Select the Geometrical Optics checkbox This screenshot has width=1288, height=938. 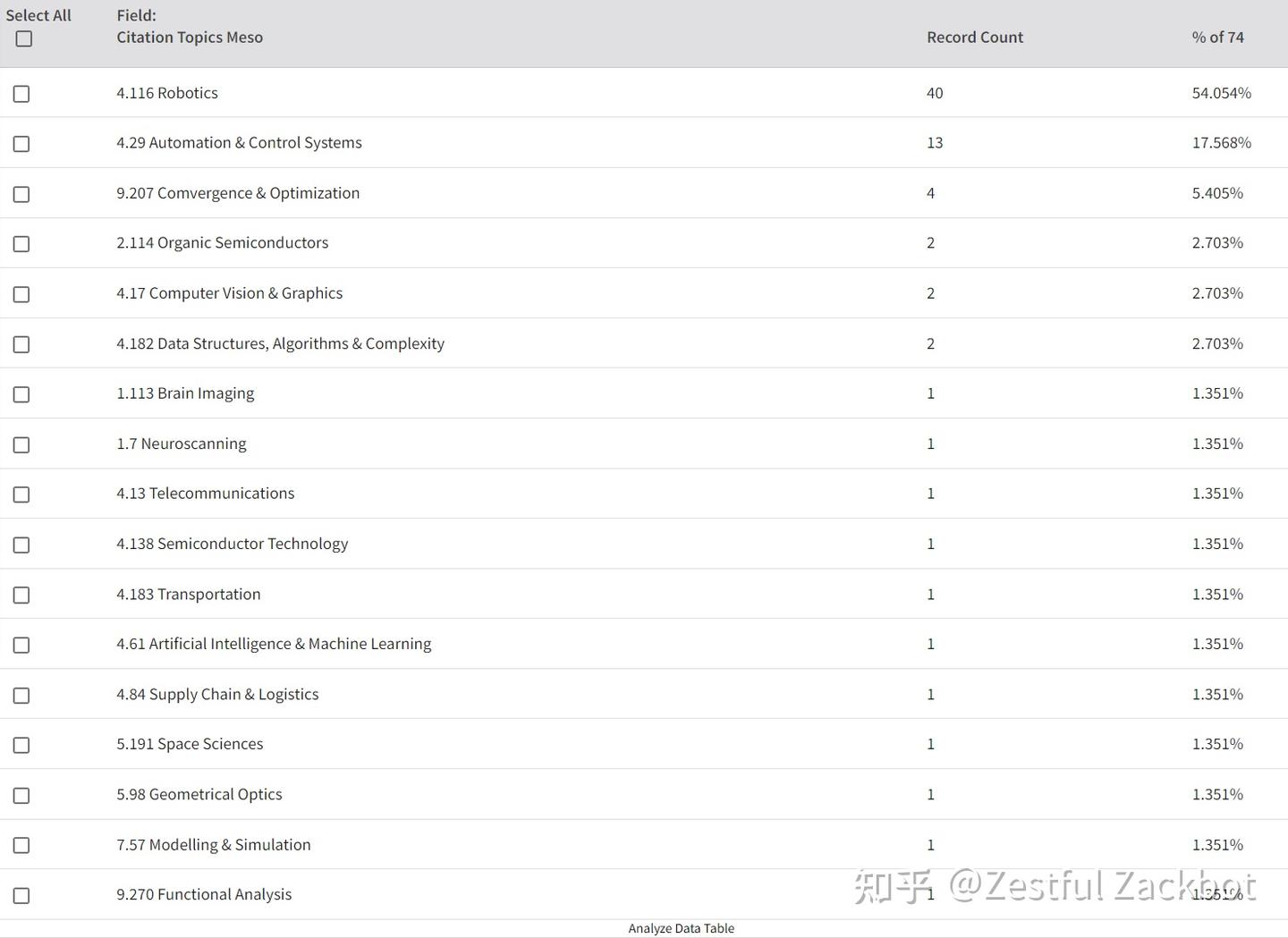(x=21, y=795)
